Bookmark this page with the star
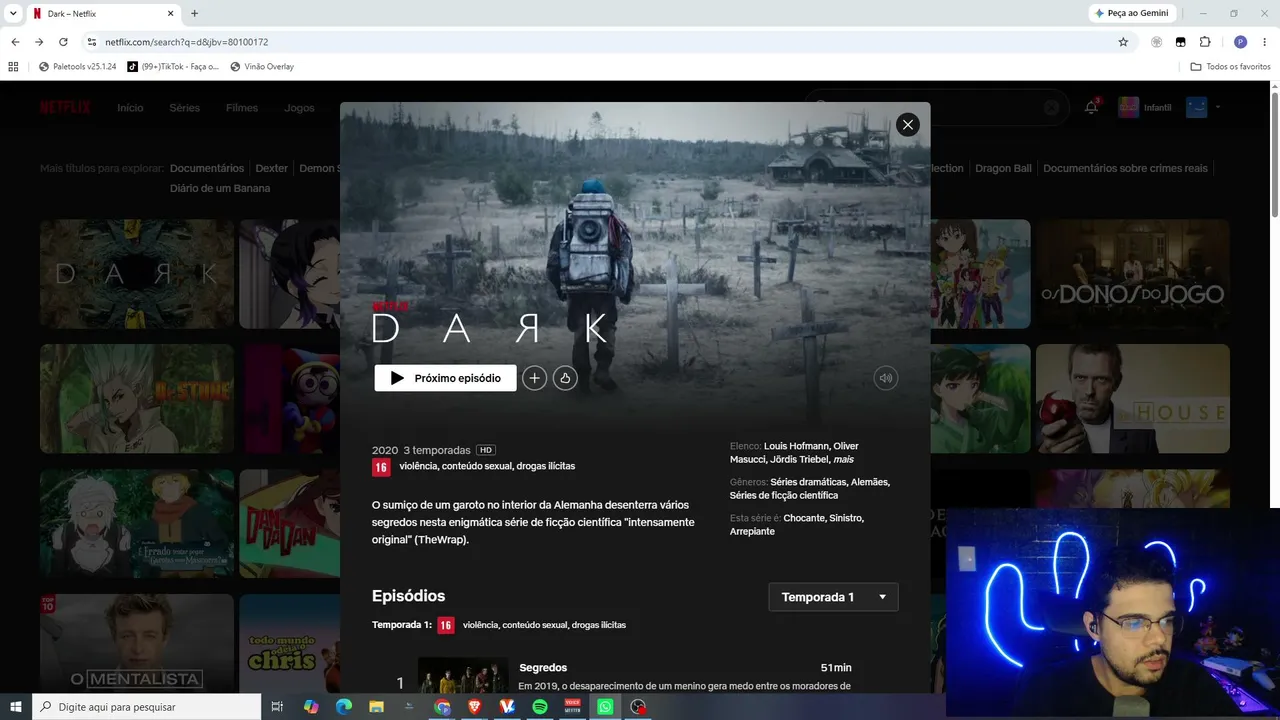The width and height of the screenshot is (1280, 720). click(1123, 42)
